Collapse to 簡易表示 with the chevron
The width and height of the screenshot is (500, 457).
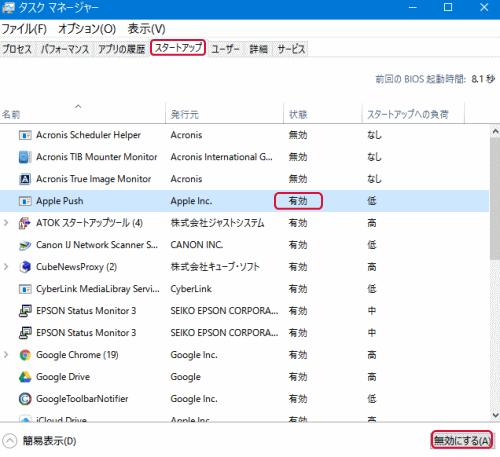click(10, 441)
